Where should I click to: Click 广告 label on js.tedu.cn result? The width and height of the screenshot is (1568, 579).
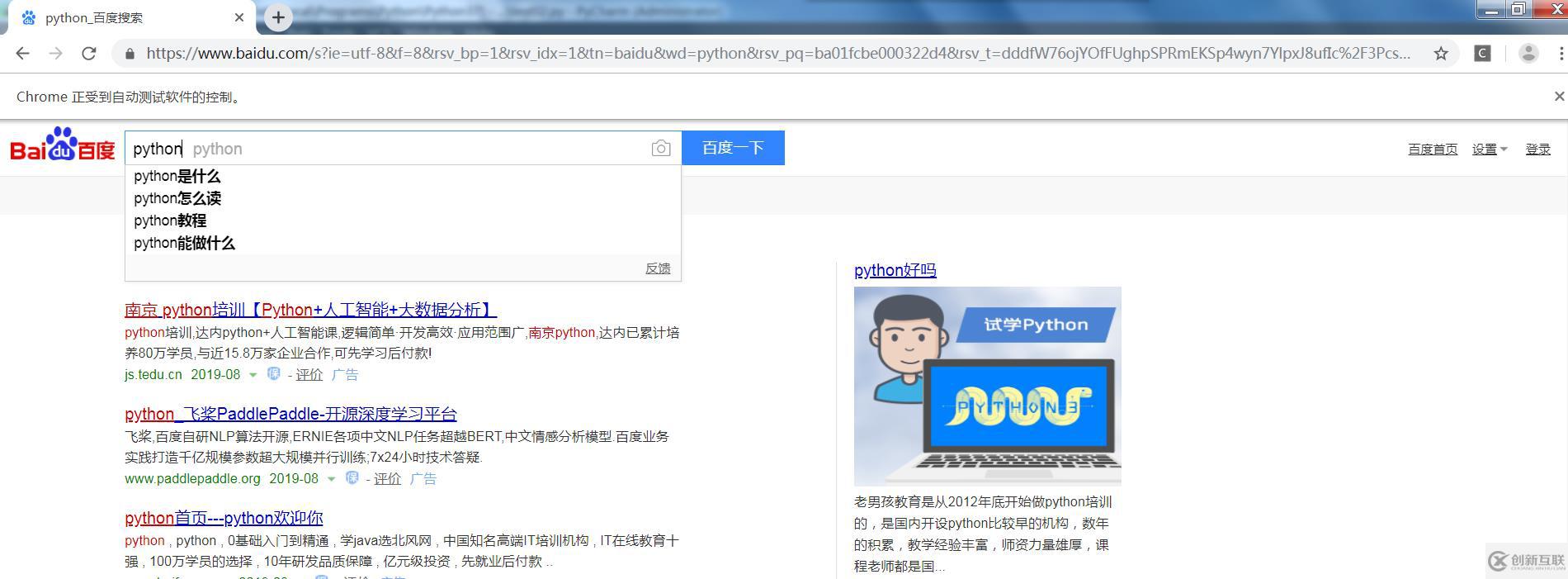pos(345,375)
